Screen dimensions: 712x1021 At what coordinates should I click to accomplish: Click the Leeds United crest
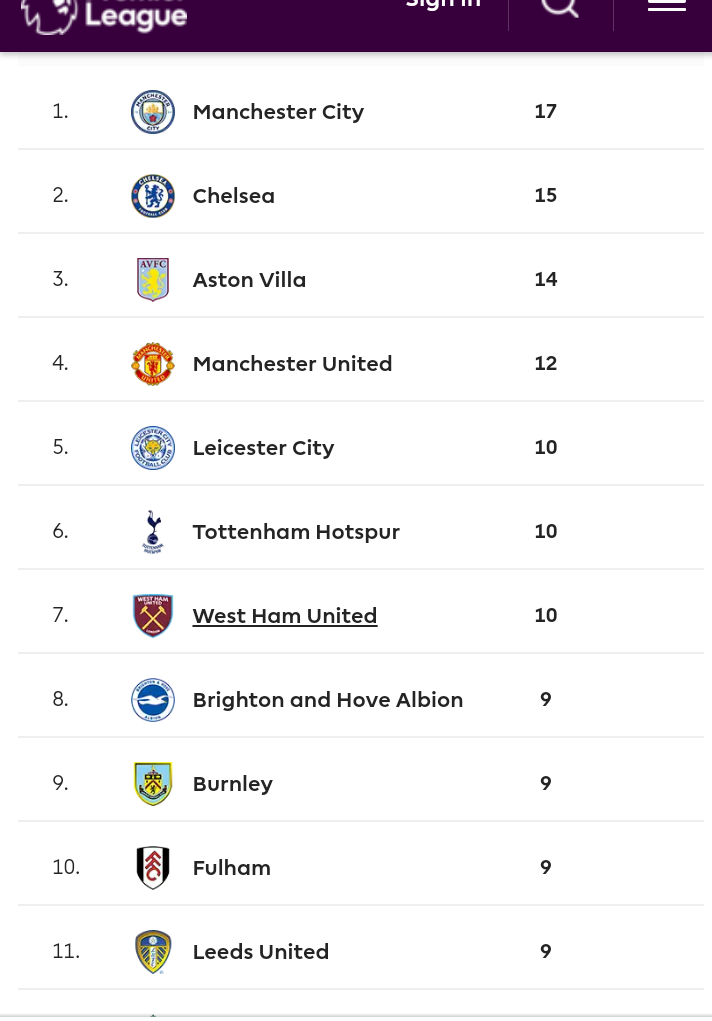point(153,952)
